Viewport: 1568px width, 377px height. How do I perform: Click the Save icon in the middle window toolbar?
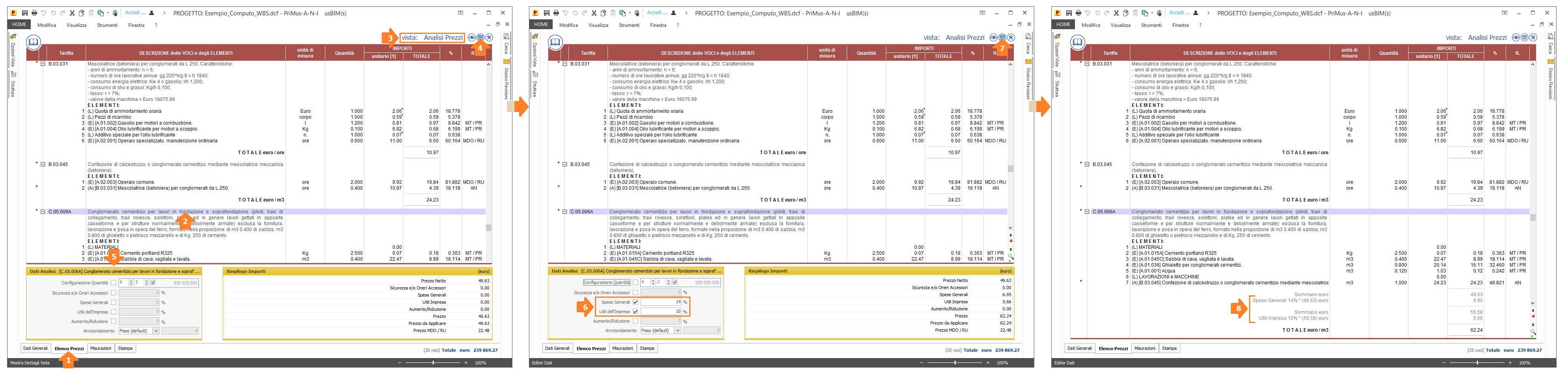click(547, 13)
